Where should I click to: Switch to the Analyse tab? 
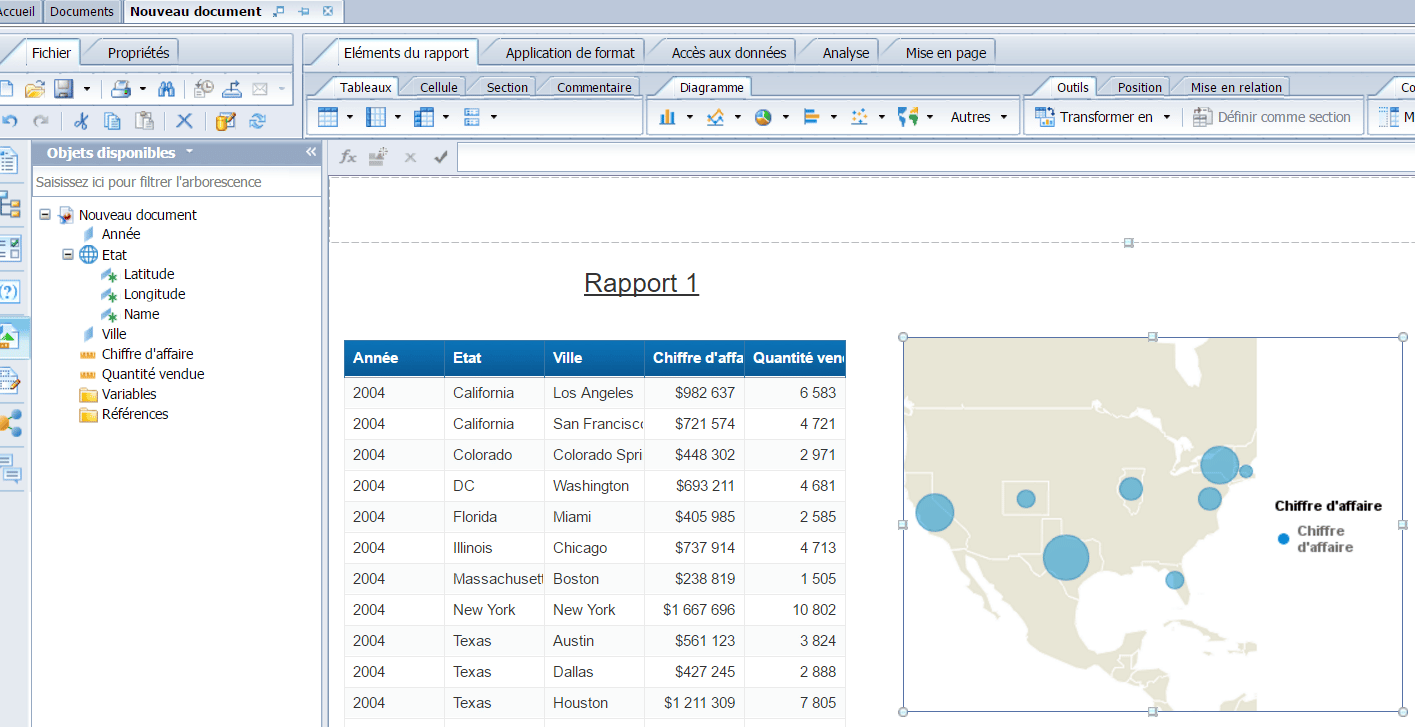coord(845,53)
